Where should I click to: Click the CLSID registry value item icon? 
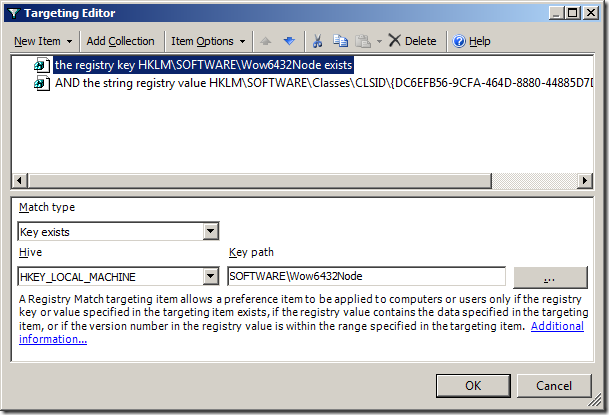[x=41, y=84]
